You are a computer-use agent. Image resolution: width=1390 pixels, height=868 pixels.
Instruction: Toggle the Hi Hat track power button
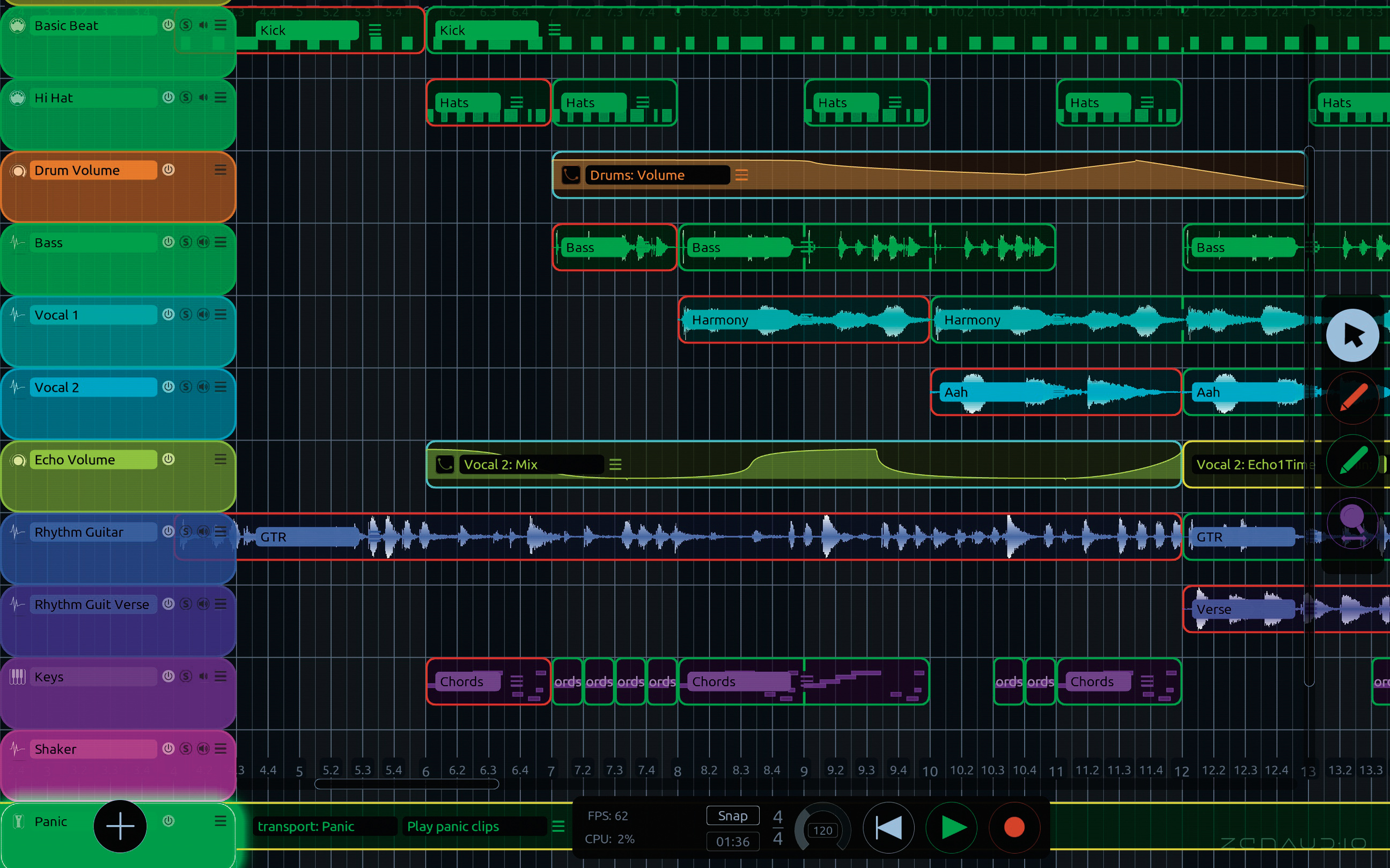pos(168,97)
